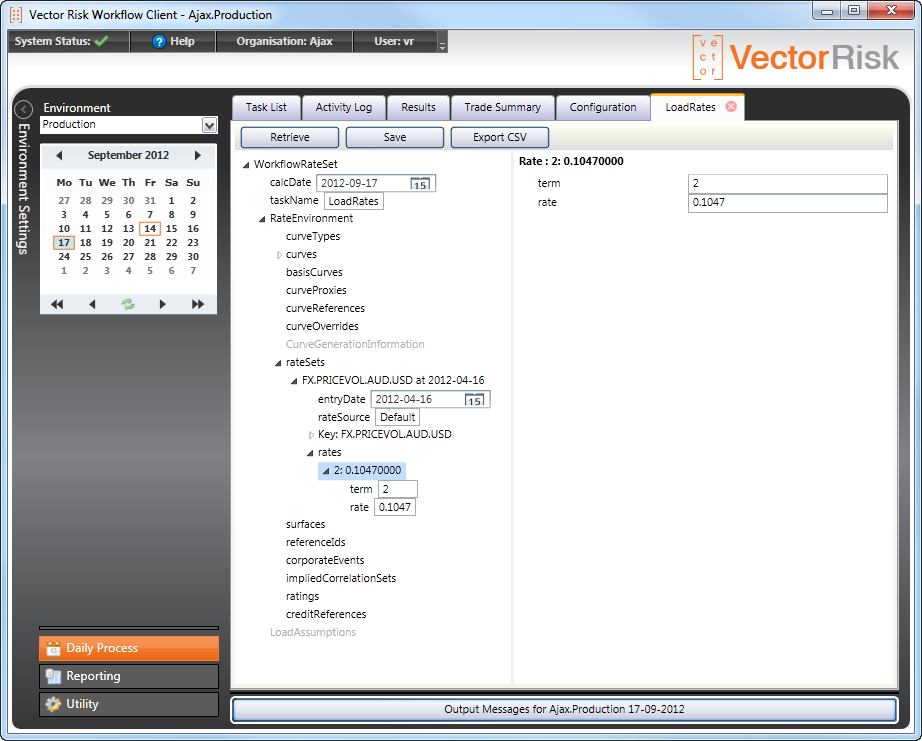The image size is (922, 741).
Task: Select the LoadRates tab
Action: pos(690,108)
